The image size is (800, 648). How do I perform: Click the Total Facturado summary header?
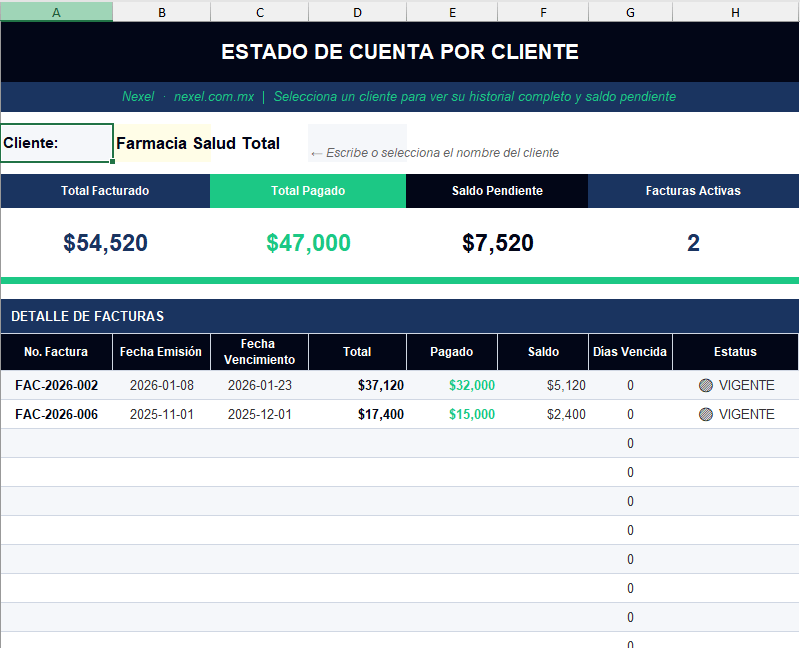point(105,191)
